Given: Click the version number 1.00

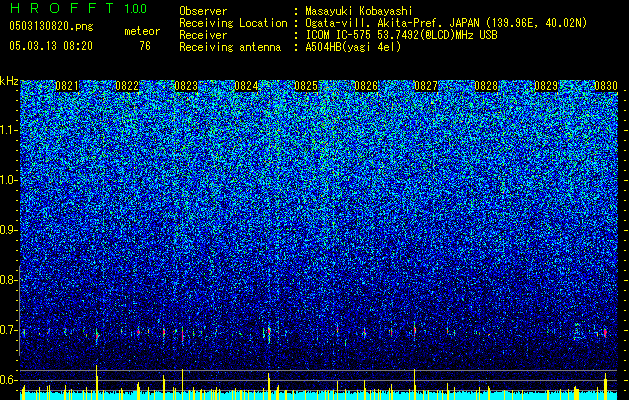Looking at the screenshot, I should click(136, 8).
